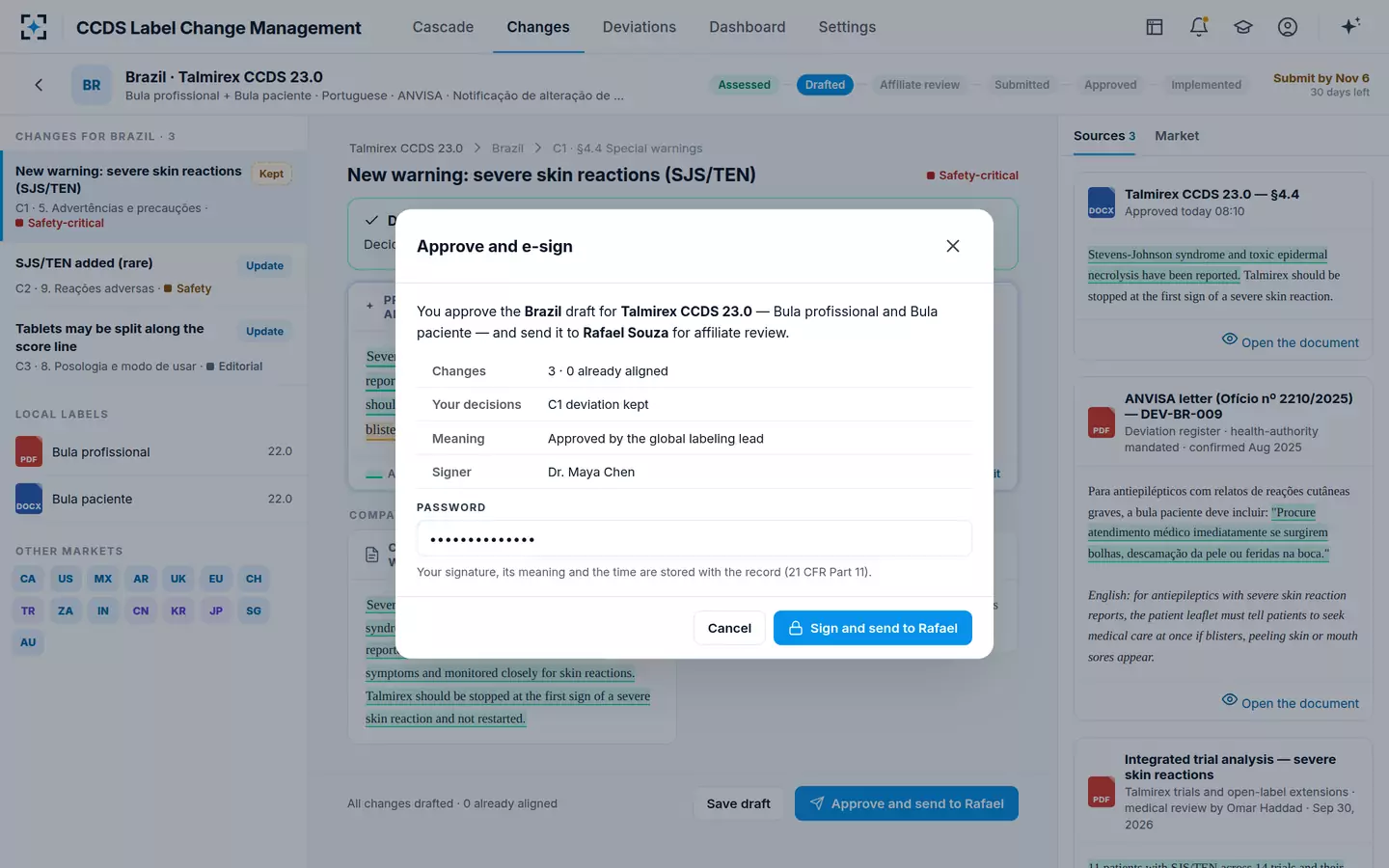
Task: Switch to the Market tab in side panel
Action: (1177, 136)
